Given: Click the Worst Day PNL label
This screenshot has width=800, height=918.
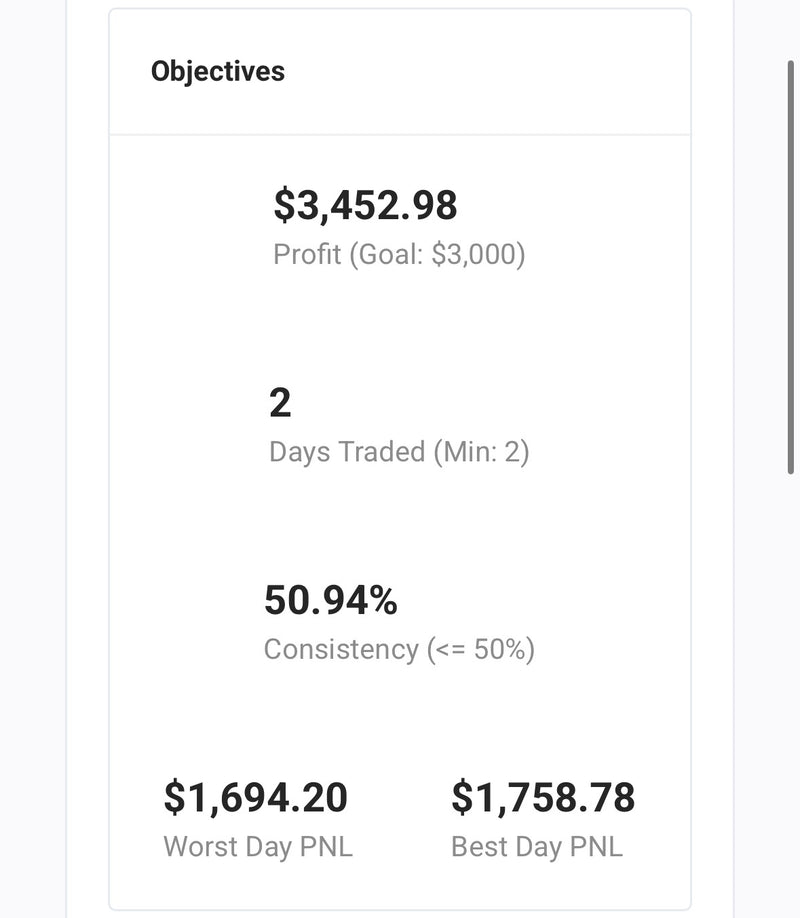Looking at the screenshot, I should coord(258,847).
